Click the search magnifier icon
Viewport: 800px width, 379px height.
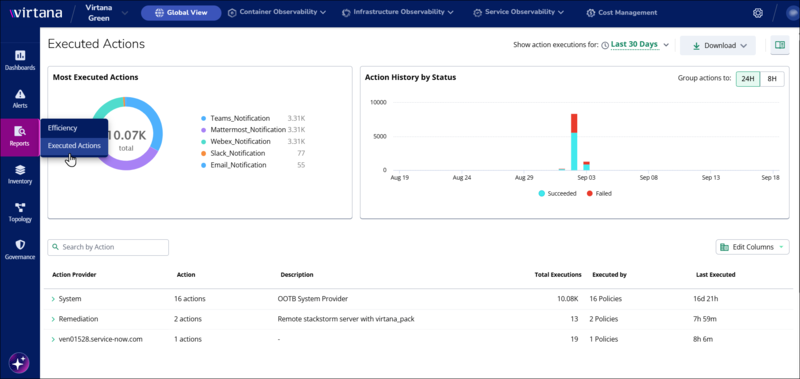56,247
